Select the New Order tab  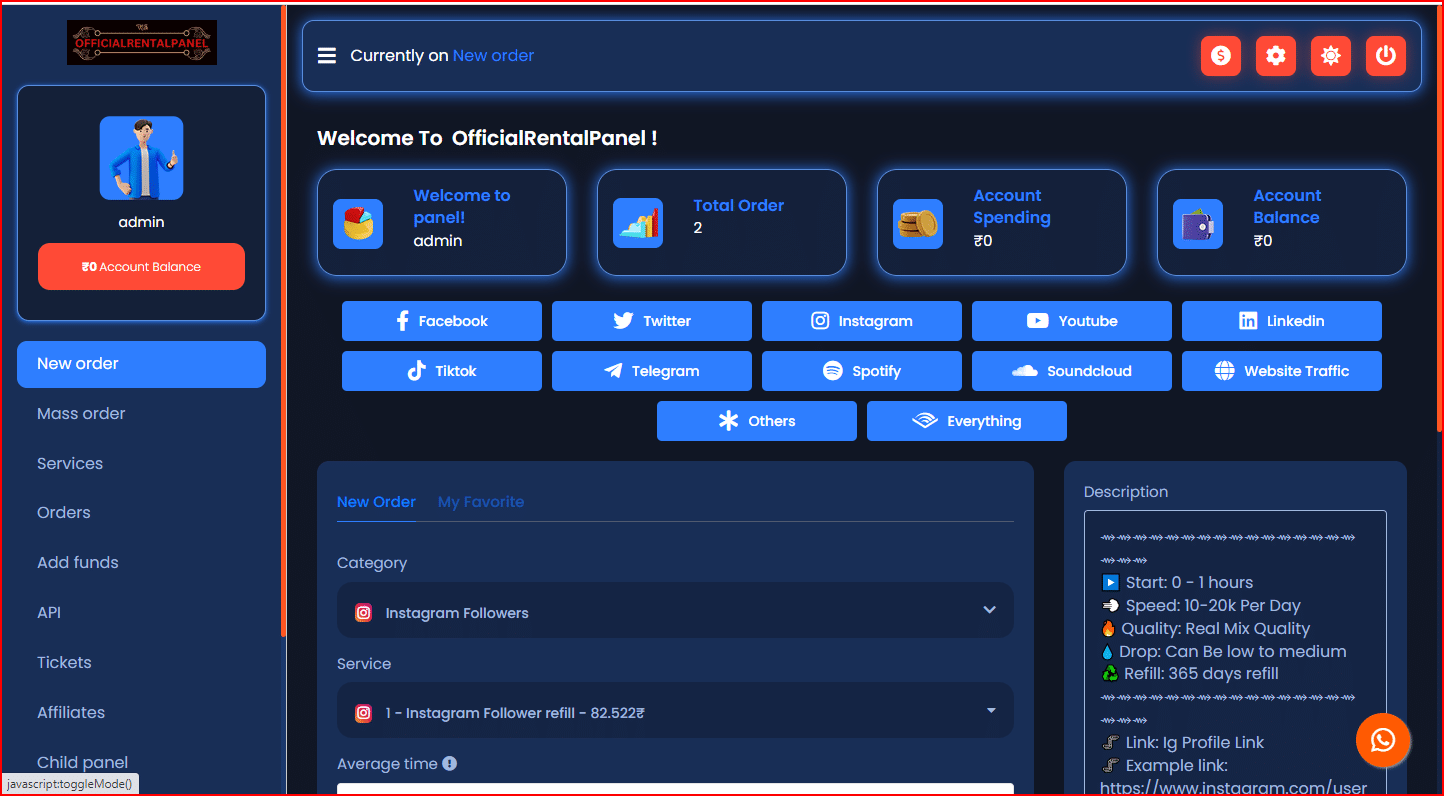click(376, 502)
